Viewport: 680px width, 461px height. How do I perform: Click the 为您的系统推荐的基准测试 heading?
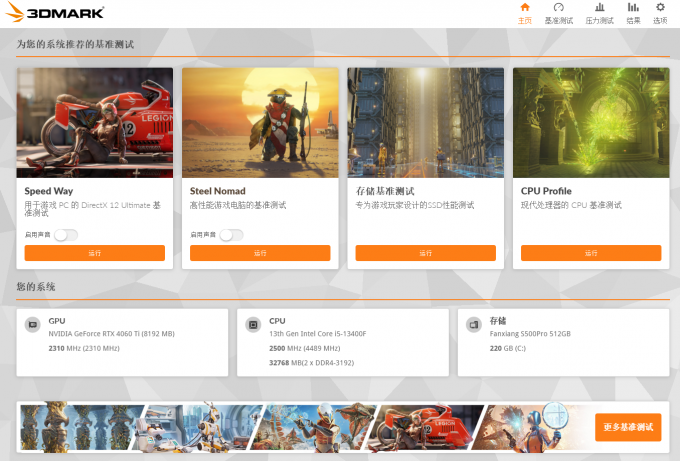(75, 44)
